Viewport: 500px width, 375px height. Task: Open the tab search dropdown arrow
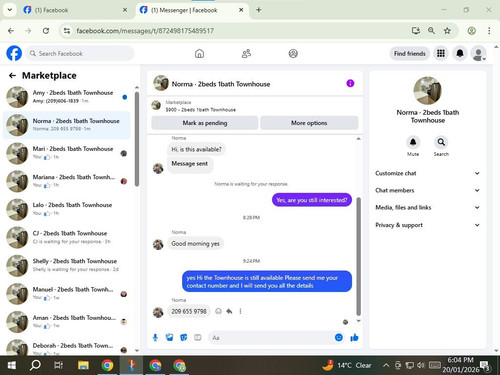10,10
